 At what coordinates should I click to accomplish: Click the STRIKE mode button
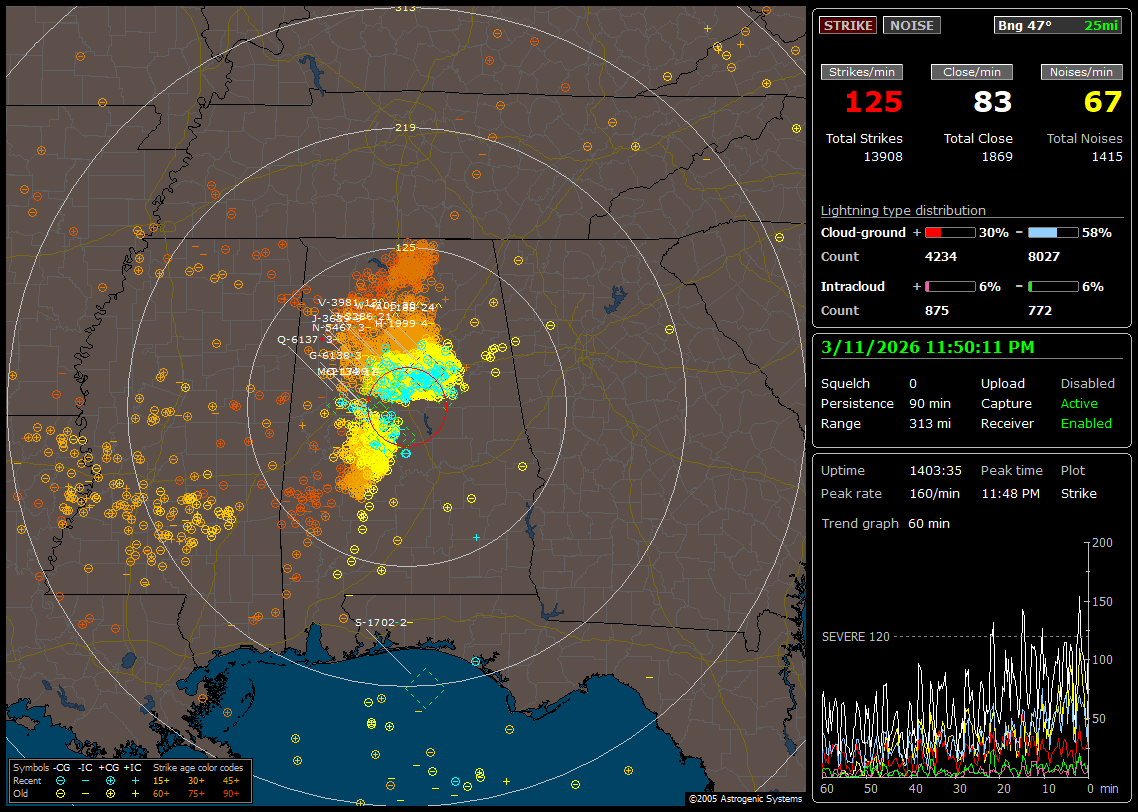[x=848, y=25]
